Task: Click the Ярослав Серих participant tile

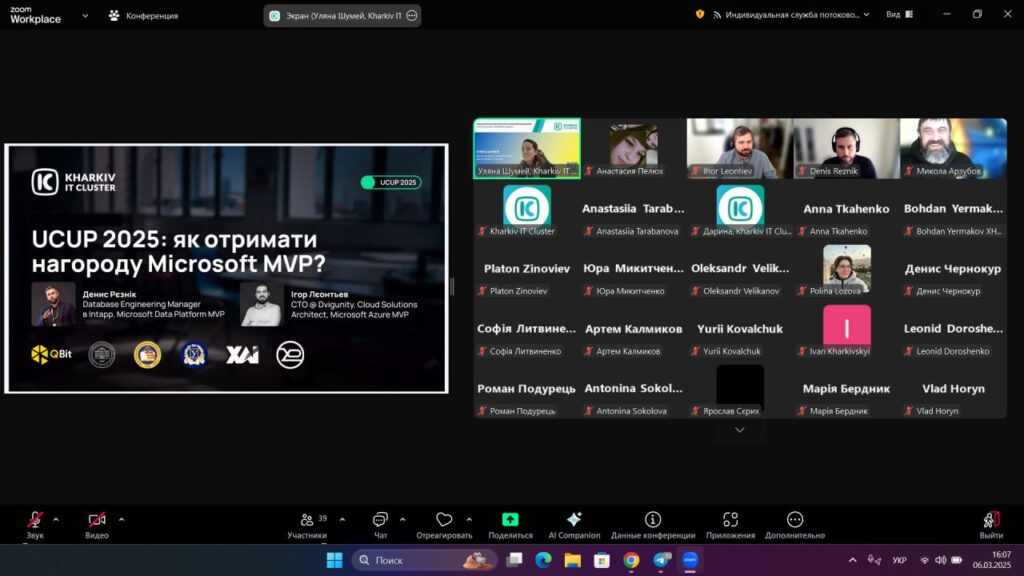Action: coord(740,389)
